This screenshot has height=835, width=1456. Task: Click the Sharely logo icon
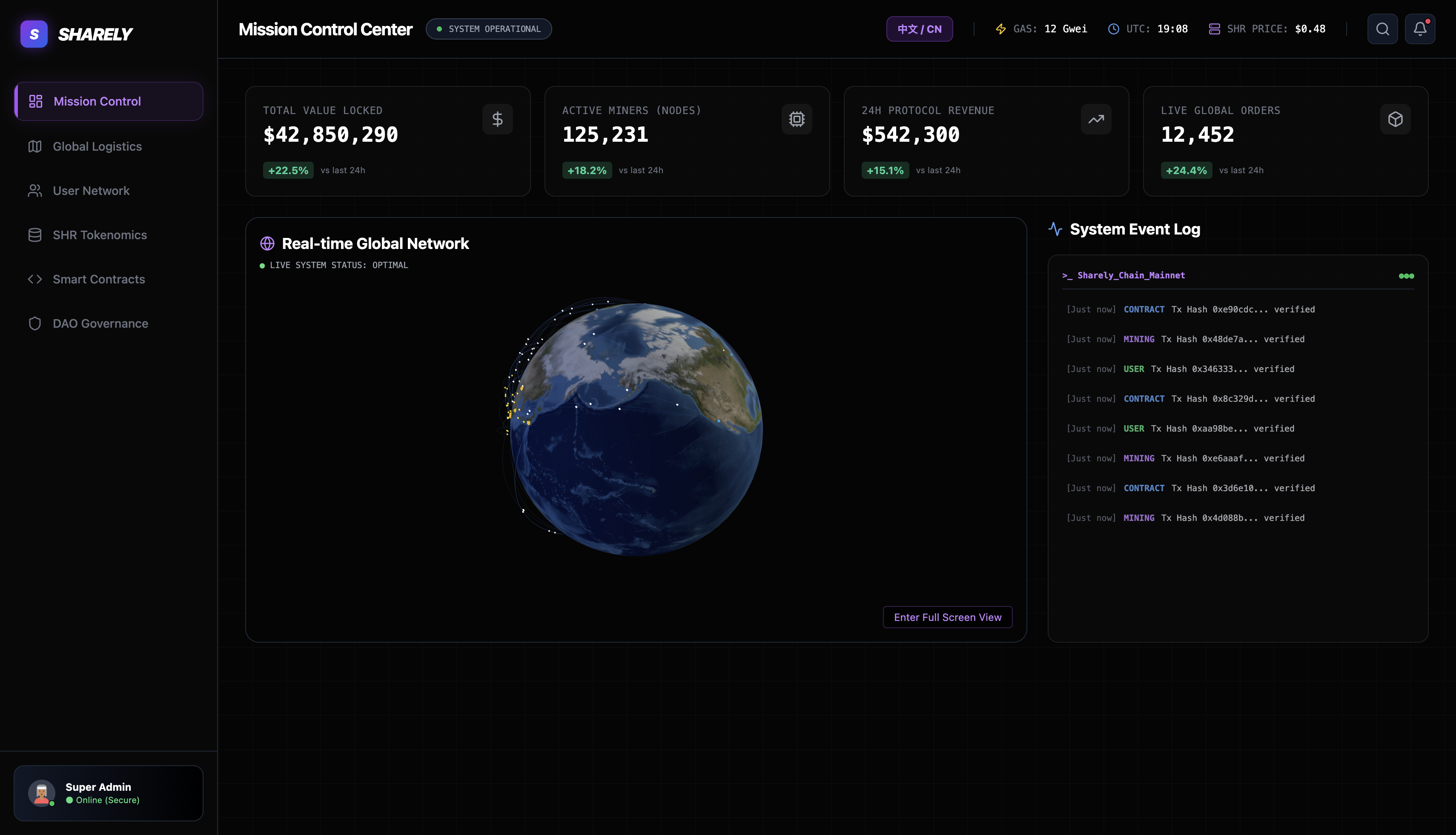click(34, 34)
